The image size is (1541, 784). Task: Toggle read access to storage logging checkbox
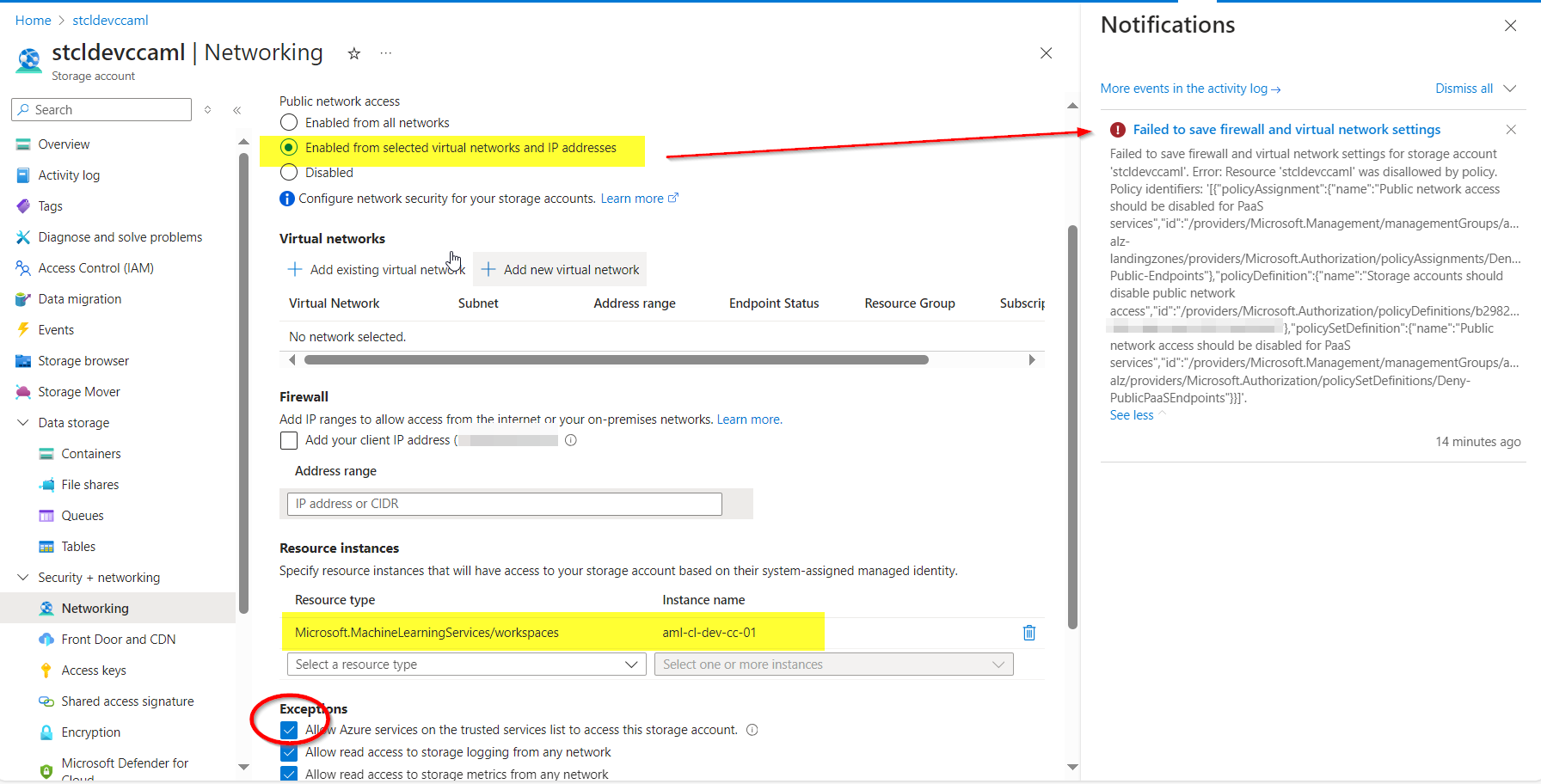[289, 752]
